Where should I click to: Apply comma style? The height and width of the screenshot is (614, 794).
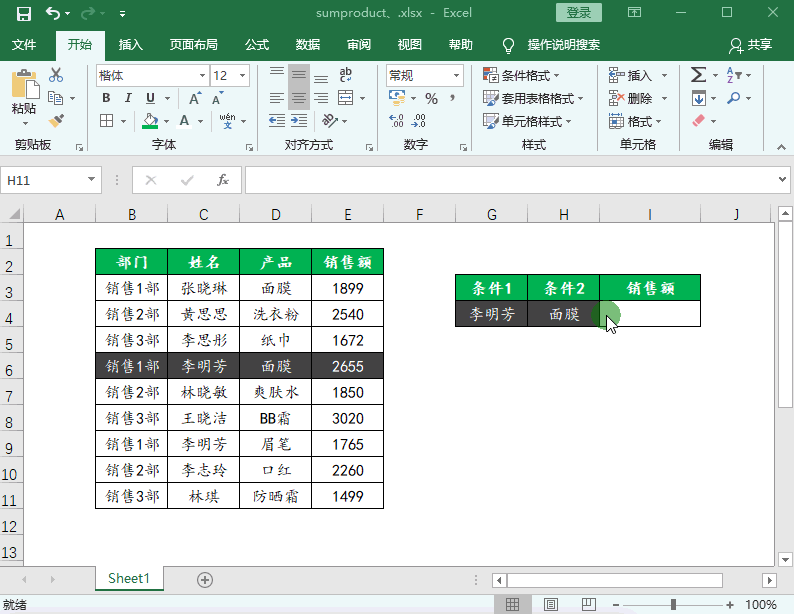(x=452, y=97)
